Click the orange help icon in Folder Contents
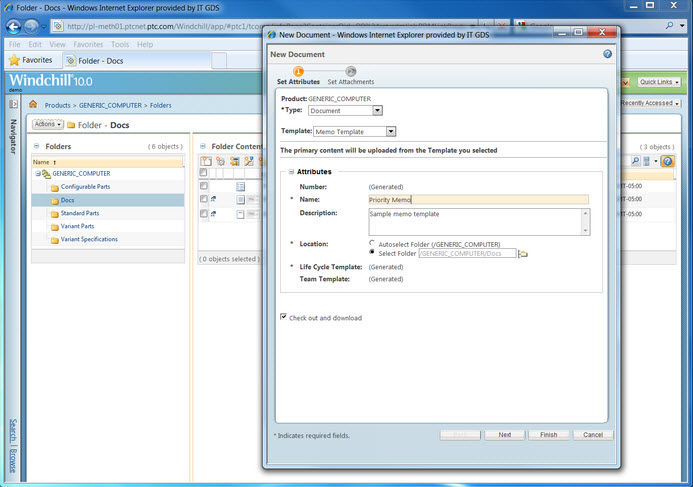693x487 pixels. pyautogui.click(x=667, y=161)
